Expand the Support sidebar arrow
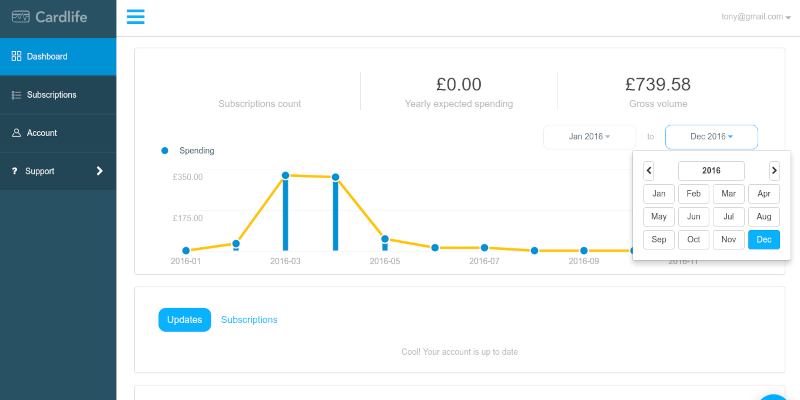The height and width of the screenshot is (400, 800). [x=99, y=171]
